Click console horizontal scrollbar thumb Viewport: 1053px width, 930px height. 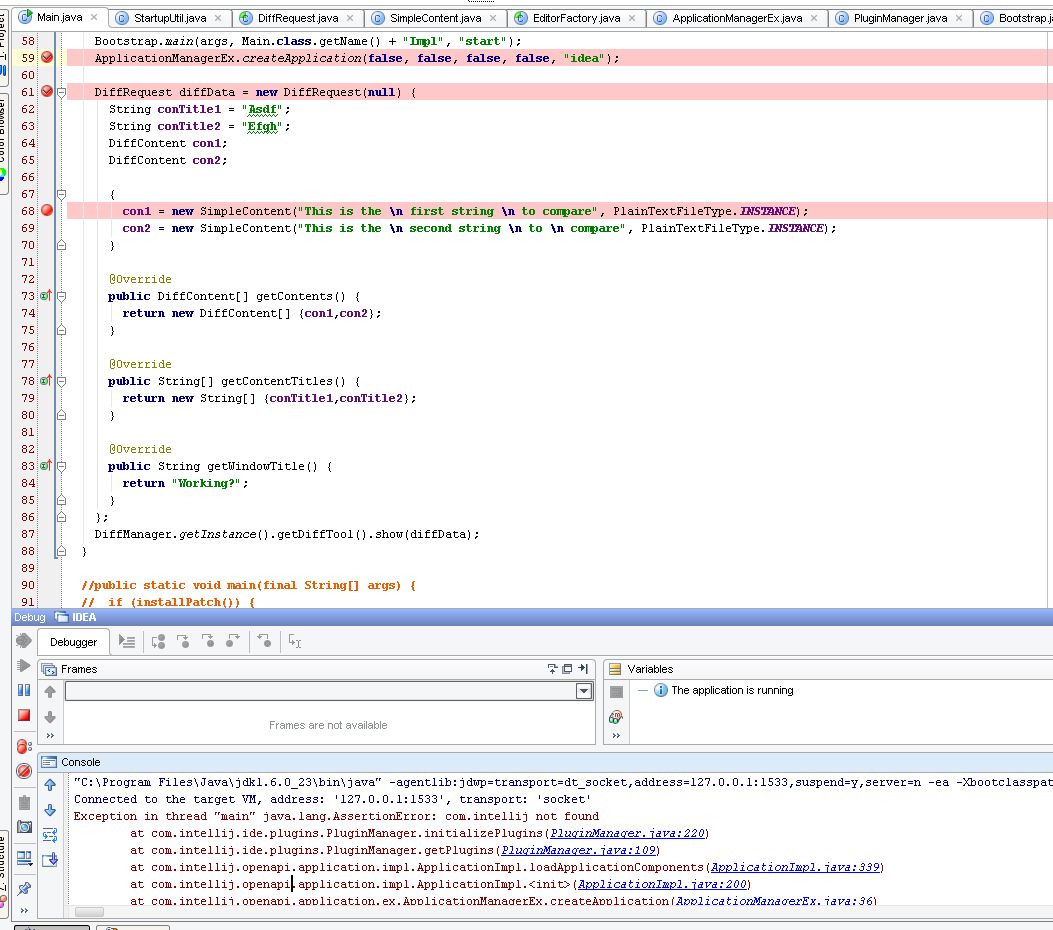click(x=89, y=912)
